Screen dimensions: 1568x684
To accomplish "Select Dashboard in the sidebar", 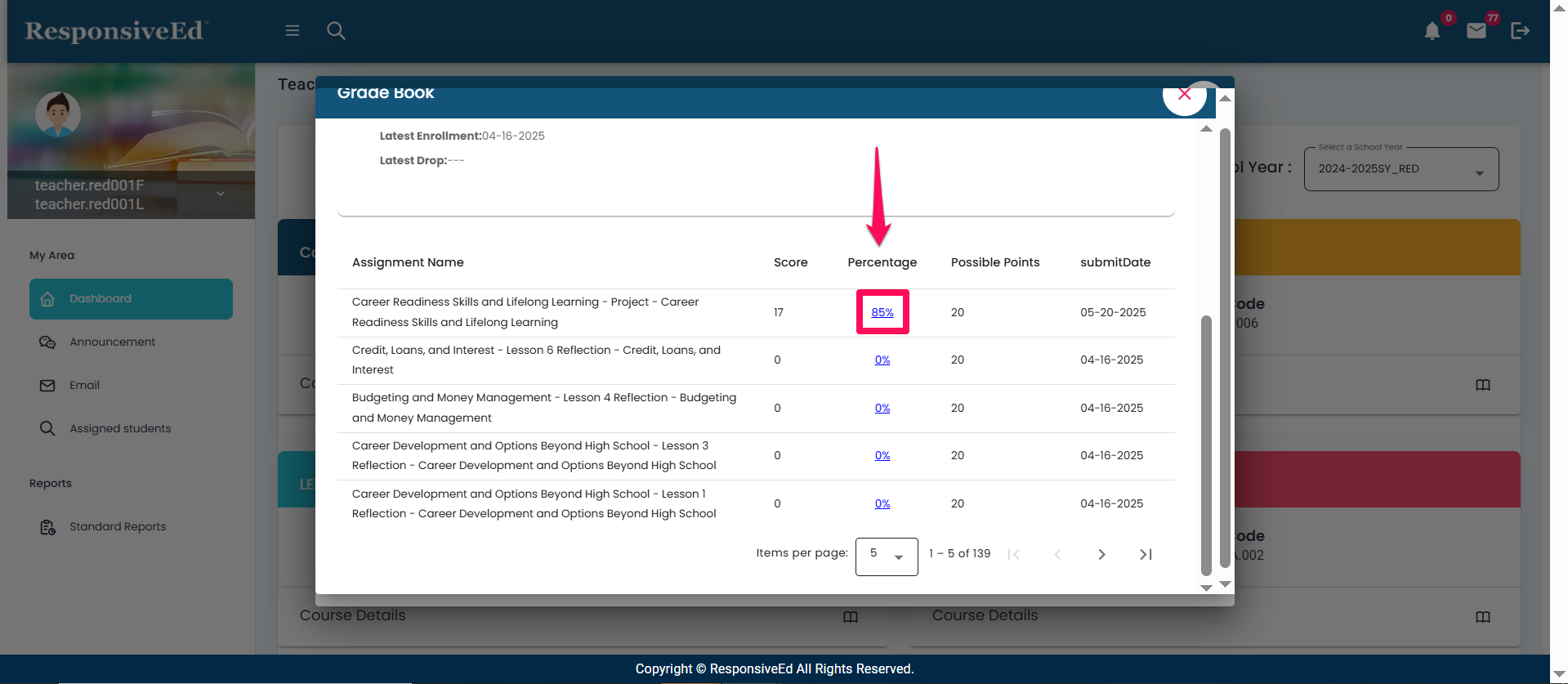I will [131, 299].
